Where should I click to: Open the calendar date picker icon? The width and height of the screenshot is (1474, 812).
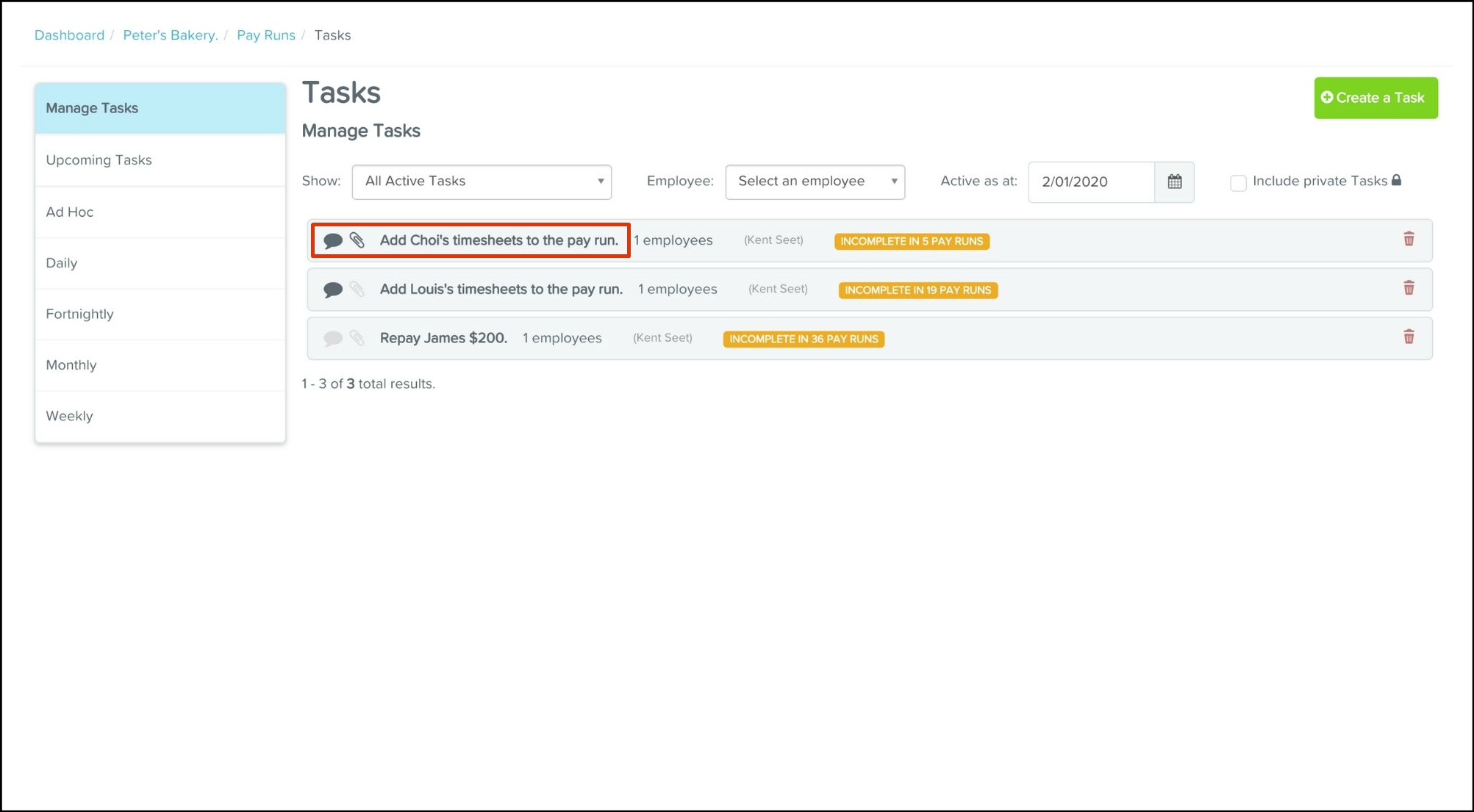[1174, 182]
